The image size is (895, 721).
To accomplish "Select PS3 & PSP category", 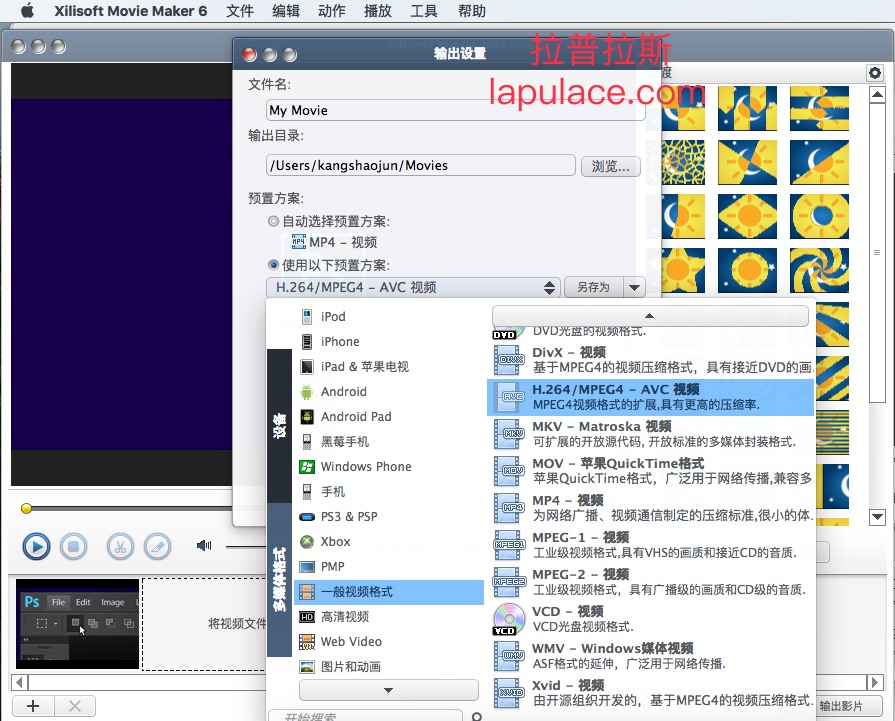I will coord(388,517).
